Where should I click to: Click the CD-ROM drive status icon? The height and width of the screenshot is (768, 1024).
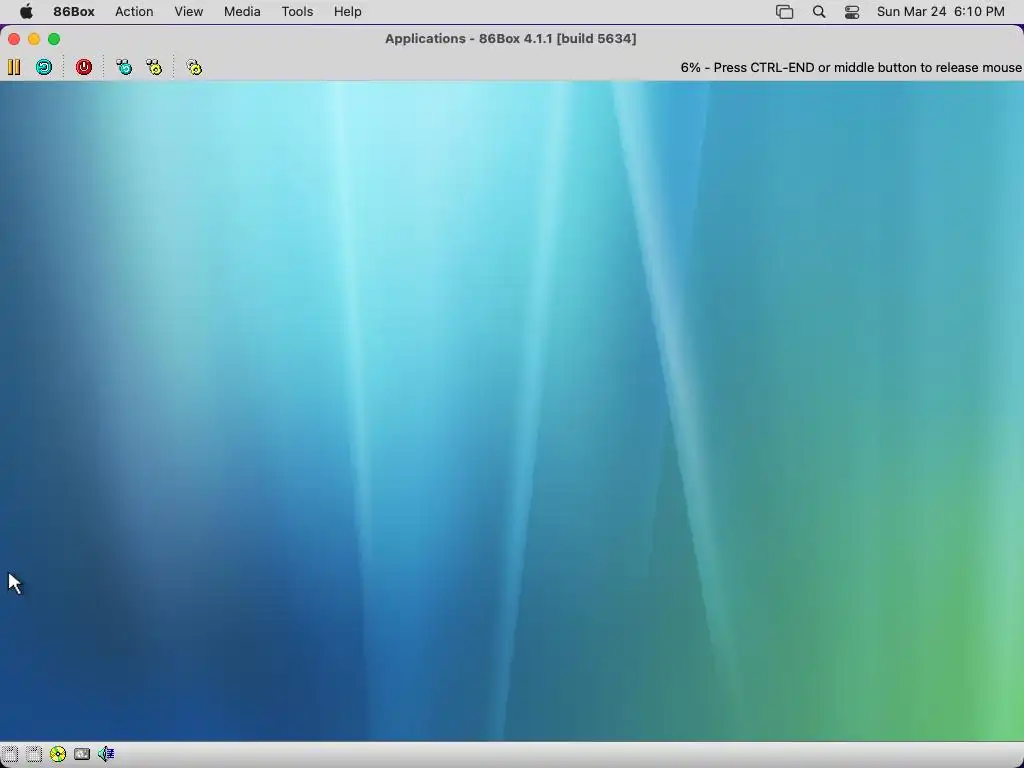[58, 754]
